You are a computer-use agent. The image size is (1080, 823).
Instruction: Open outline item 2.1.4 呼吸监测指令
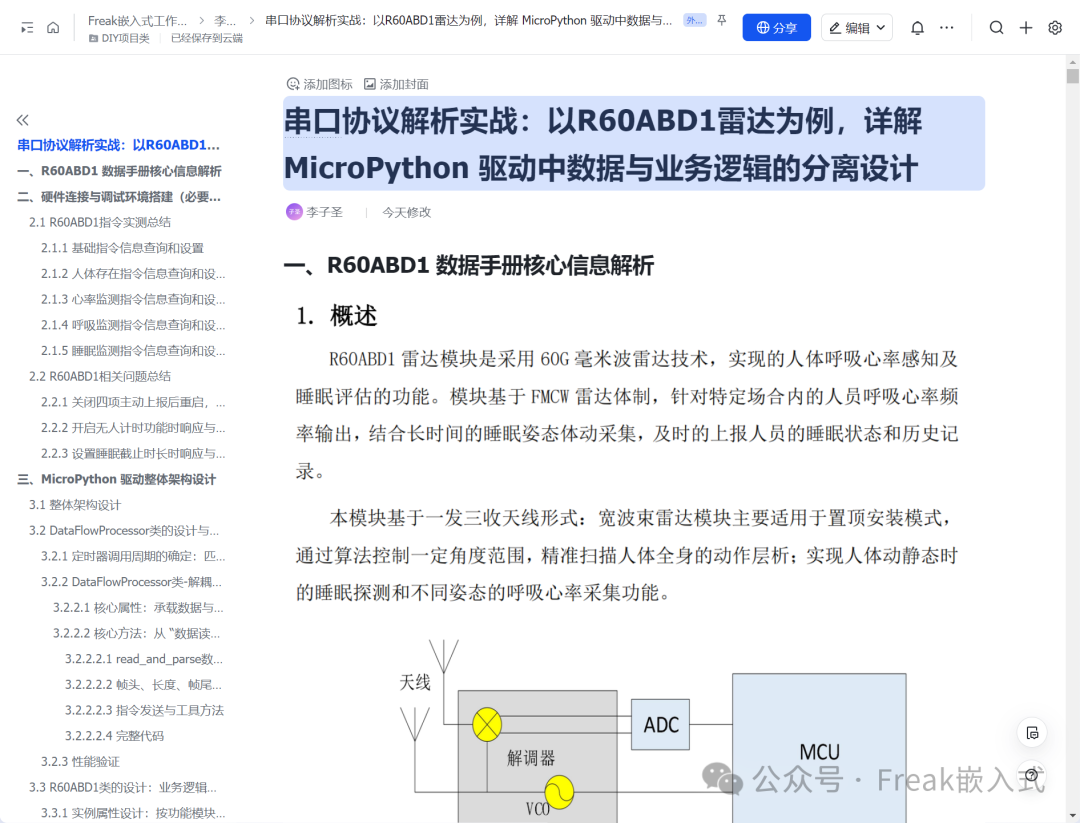(133, 324)
